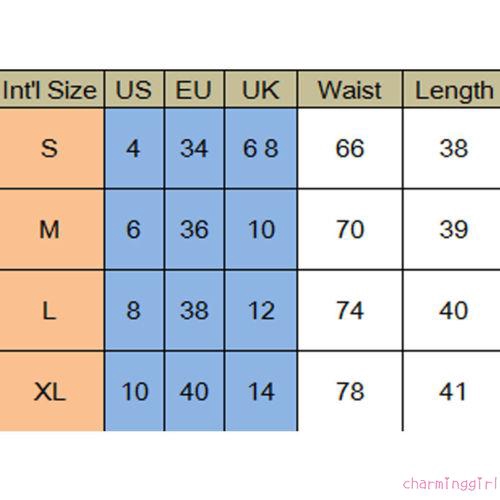Click the charminggirl watermark text
Image resolution: width=500 pixels, height=500 pixels.
click(451, 484)
